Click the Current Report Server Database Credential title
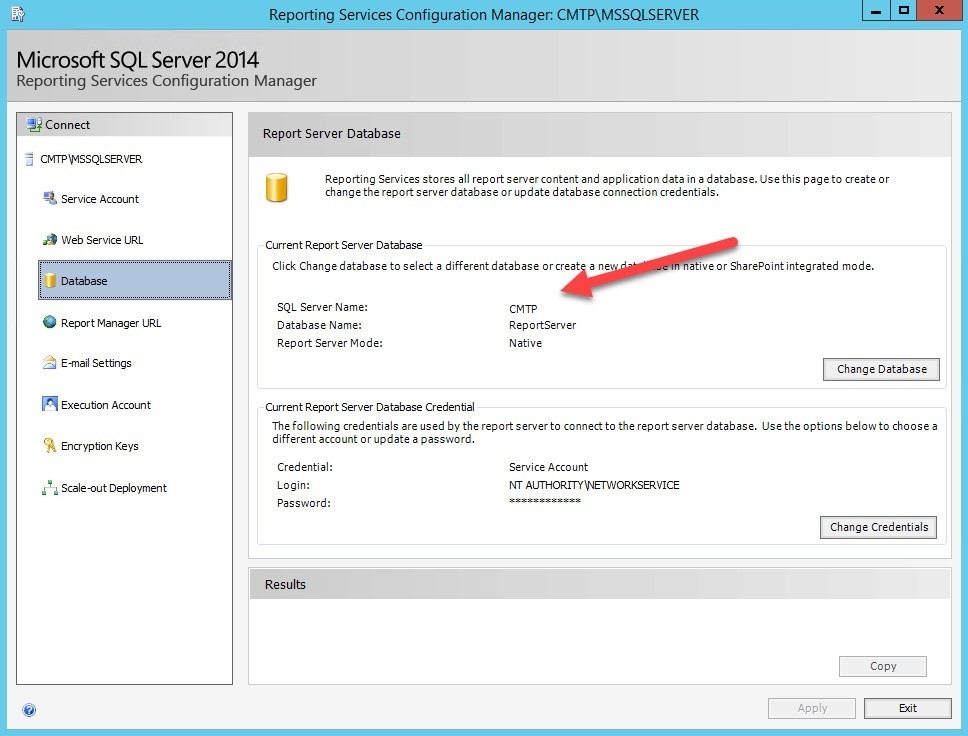This screenshot has width=968, height=736. pyautogui.click(x=370, y=407)
